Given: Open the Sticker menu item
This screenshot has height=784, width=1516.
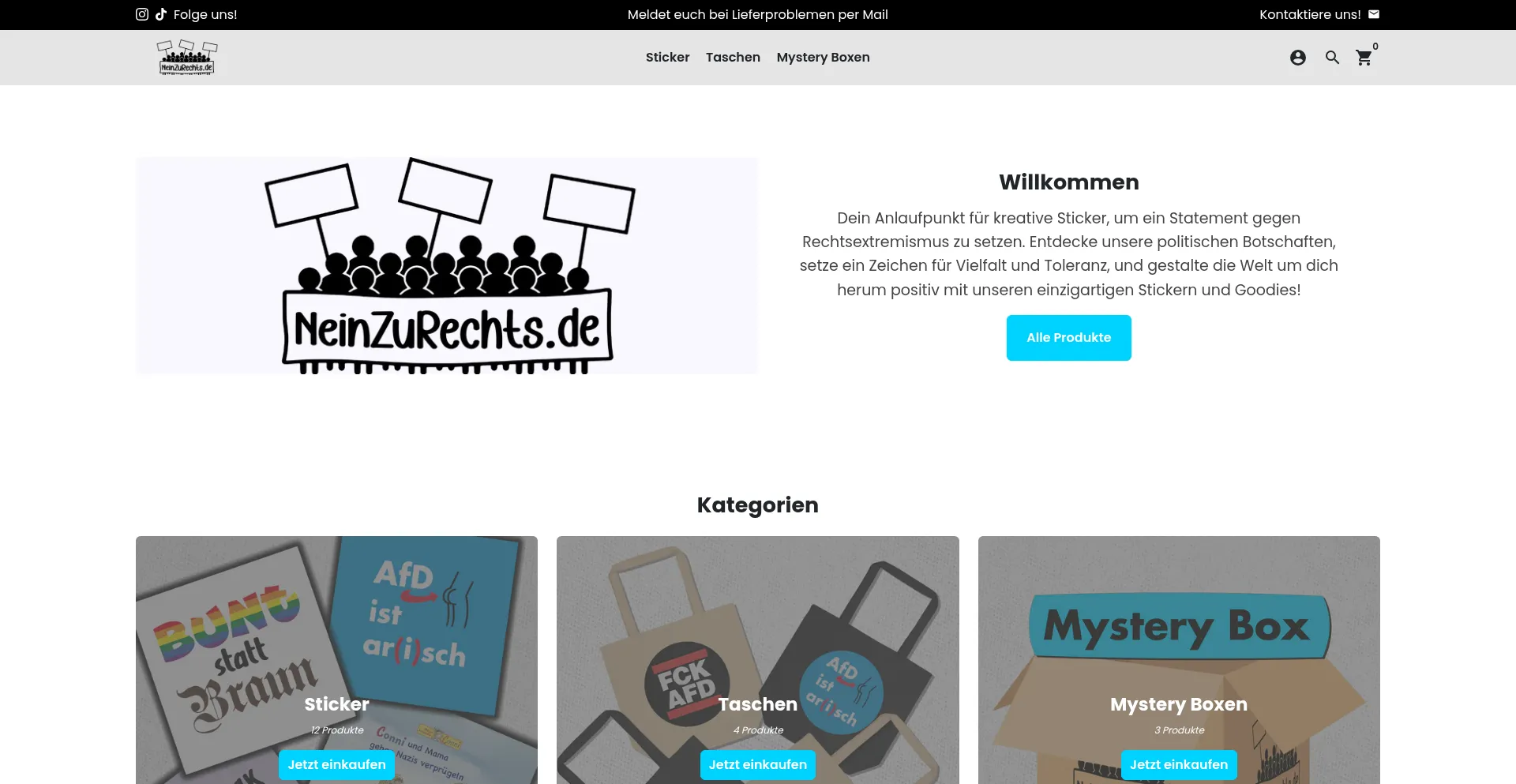Looking at the screenshot, I should click(x=667, y=58).
